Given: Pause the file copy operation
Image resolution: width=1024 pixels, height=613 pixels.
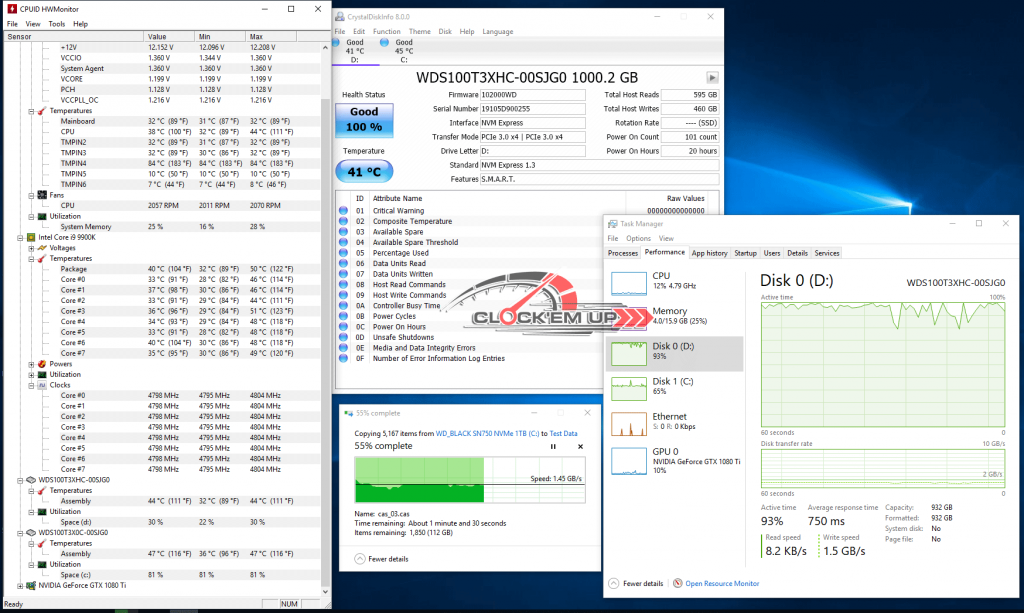Looking at the screenshot, I should tap(553, 447).
